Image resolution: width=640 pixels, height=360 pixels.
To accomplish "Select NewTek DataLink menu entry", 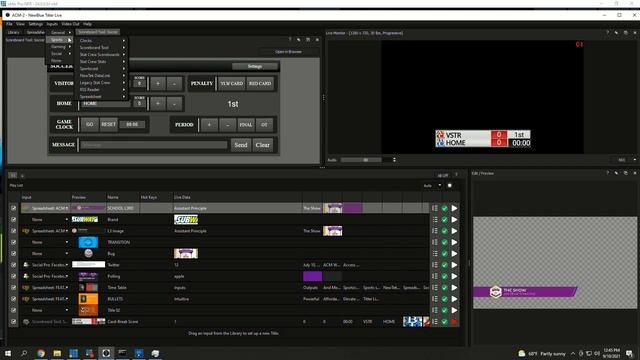I will [x=102, y=76].
